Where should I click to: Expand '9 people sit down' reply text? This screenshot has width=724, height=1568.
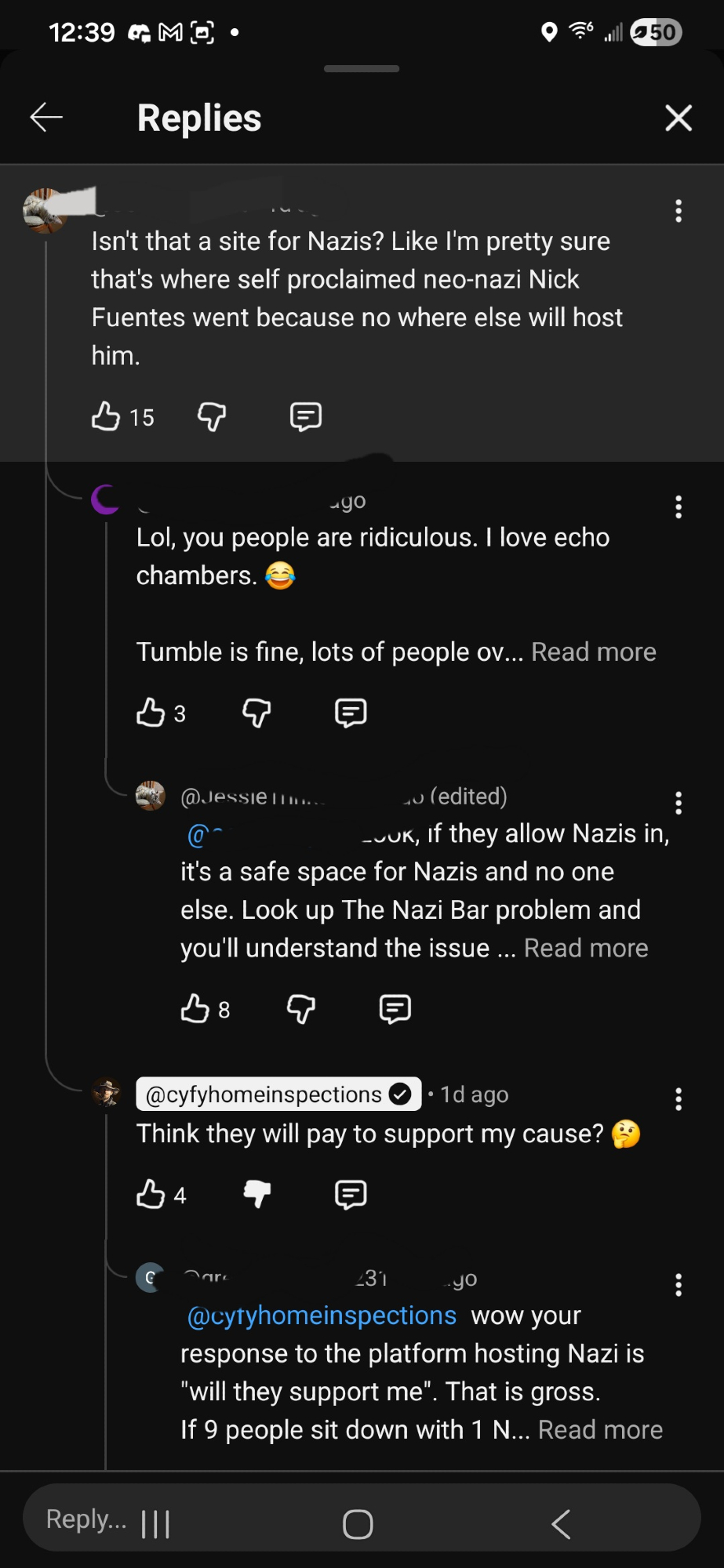pyautogui.click(x=600, y=1429)
